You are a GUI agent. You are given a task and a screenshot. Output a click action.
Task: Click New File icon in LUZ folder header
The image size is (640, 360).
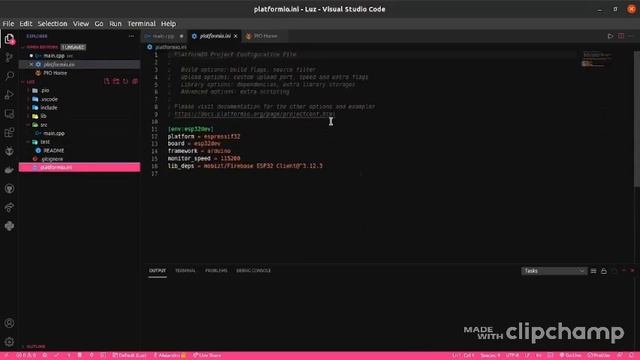[107, 82]
